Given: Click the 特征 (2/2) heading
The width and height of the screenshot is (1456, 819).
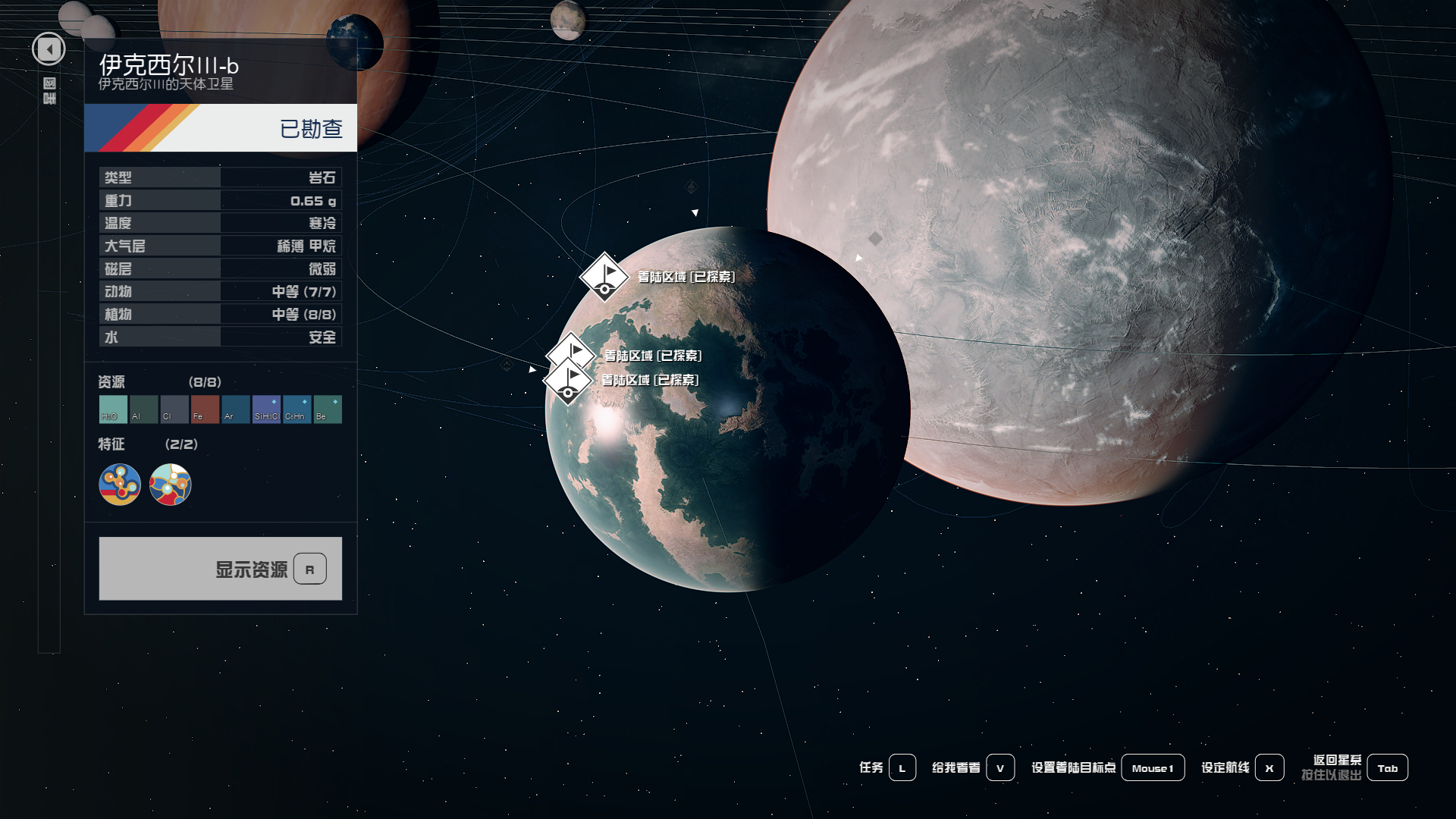Looking at the screenshot, I should [148, 444].
